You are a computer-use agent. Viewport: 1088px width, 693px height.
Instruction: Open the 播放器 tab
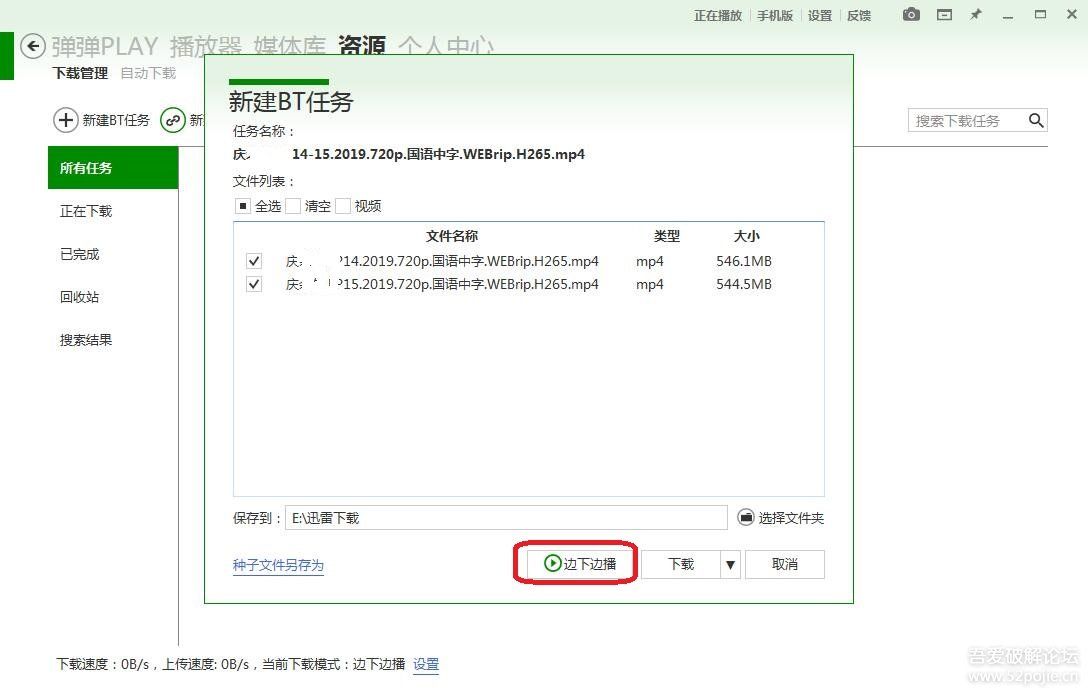tap(205, 46)
